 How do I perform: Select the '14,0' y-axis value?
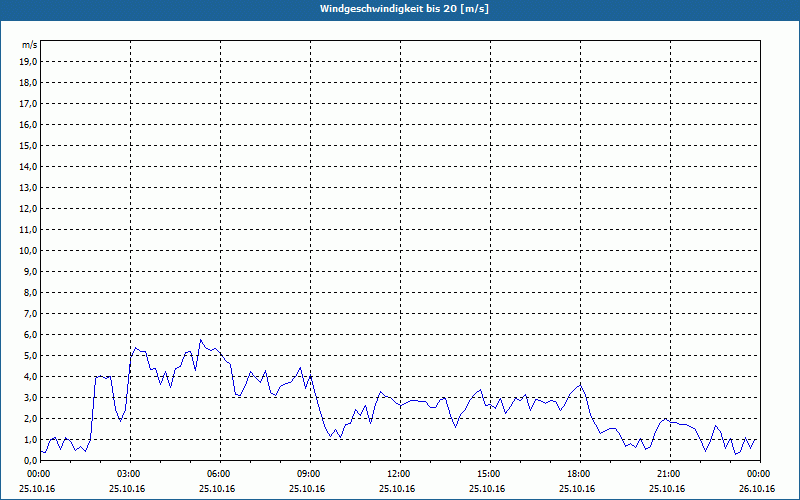click(x=28, y=166)
